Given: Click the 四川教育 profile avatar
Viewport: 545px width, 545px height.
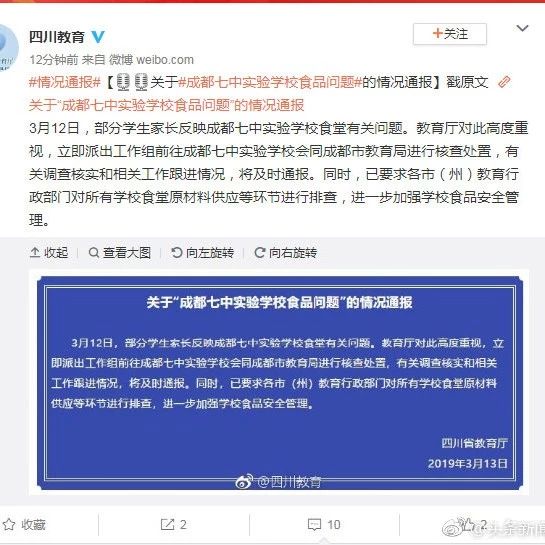Looking at the screenshot, I should coord(8,48).
